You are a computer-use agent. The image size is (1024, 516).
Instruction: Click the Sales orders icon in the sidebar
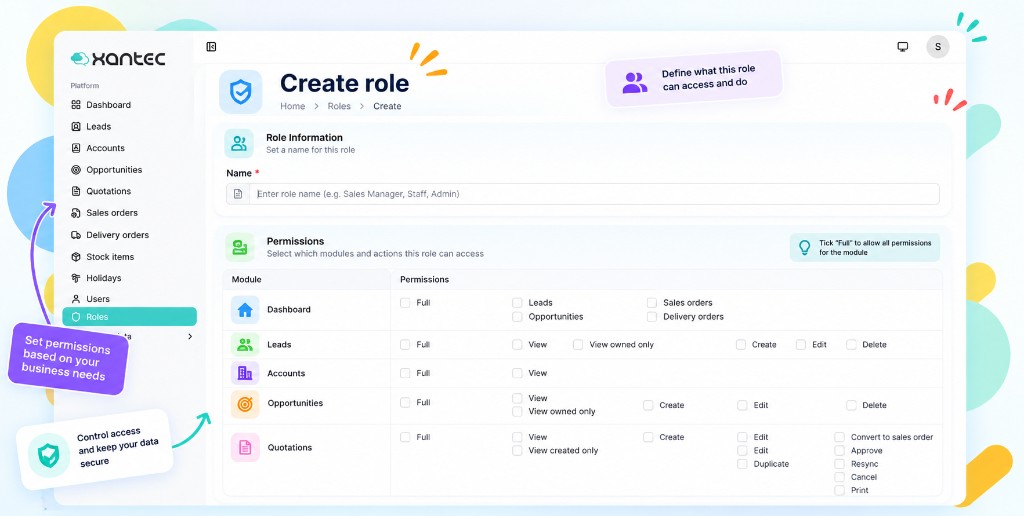coord(76,213)
